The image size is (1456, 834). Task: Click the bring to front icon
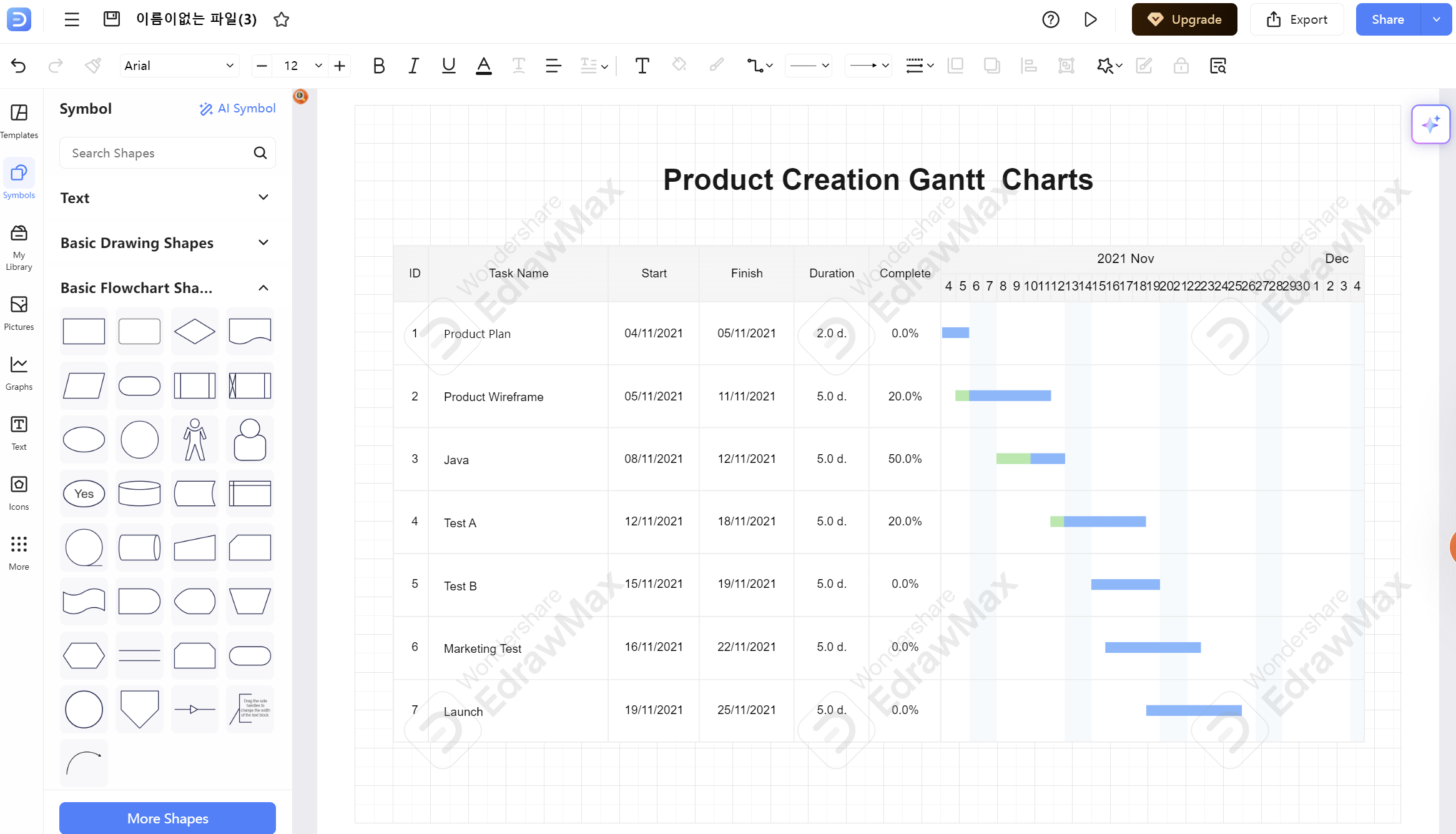(x=955, y=66)
